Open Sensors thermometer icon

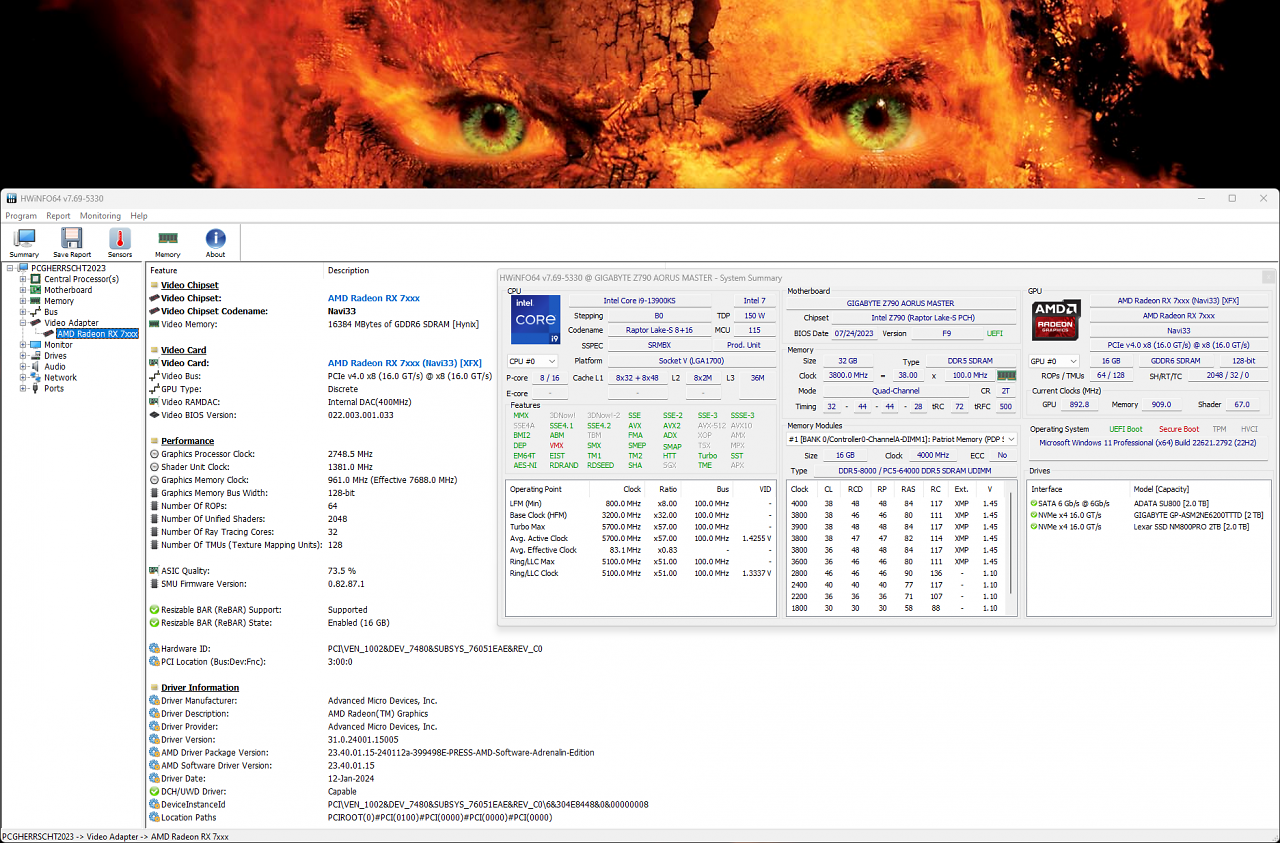click(120, 238)
